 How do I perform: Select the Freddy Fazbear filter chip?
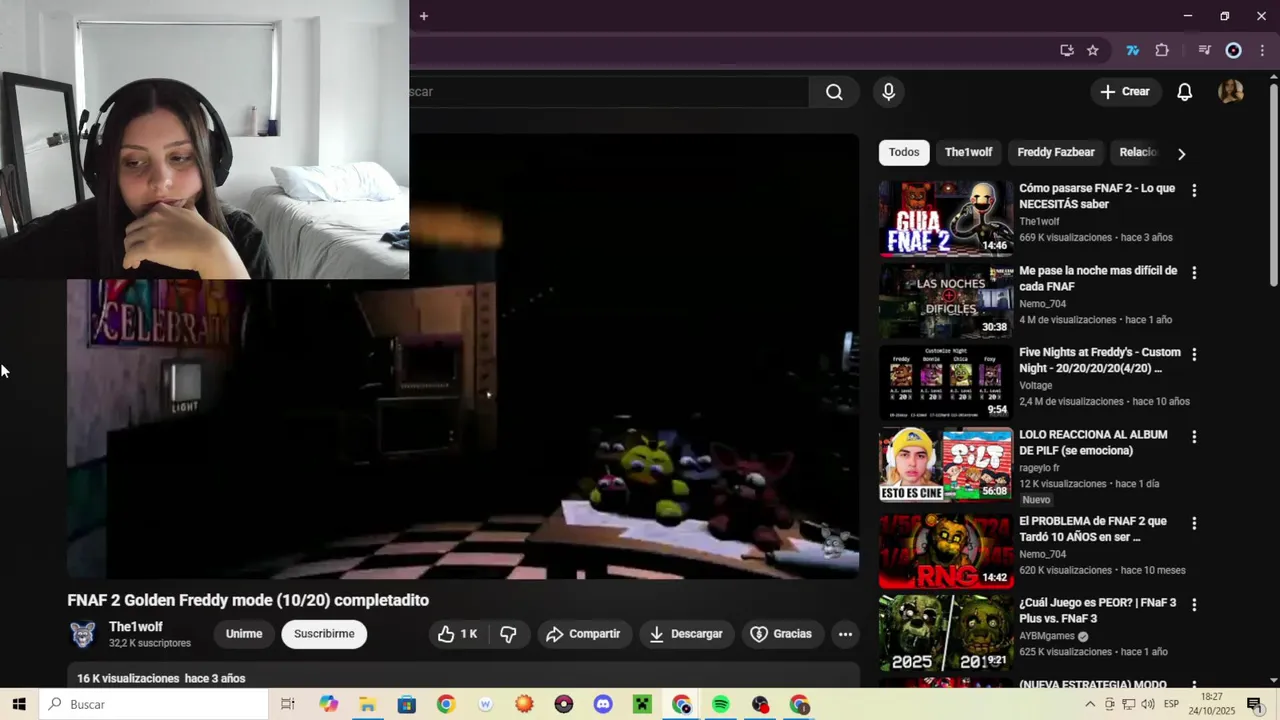click(x=1056, y=152)
